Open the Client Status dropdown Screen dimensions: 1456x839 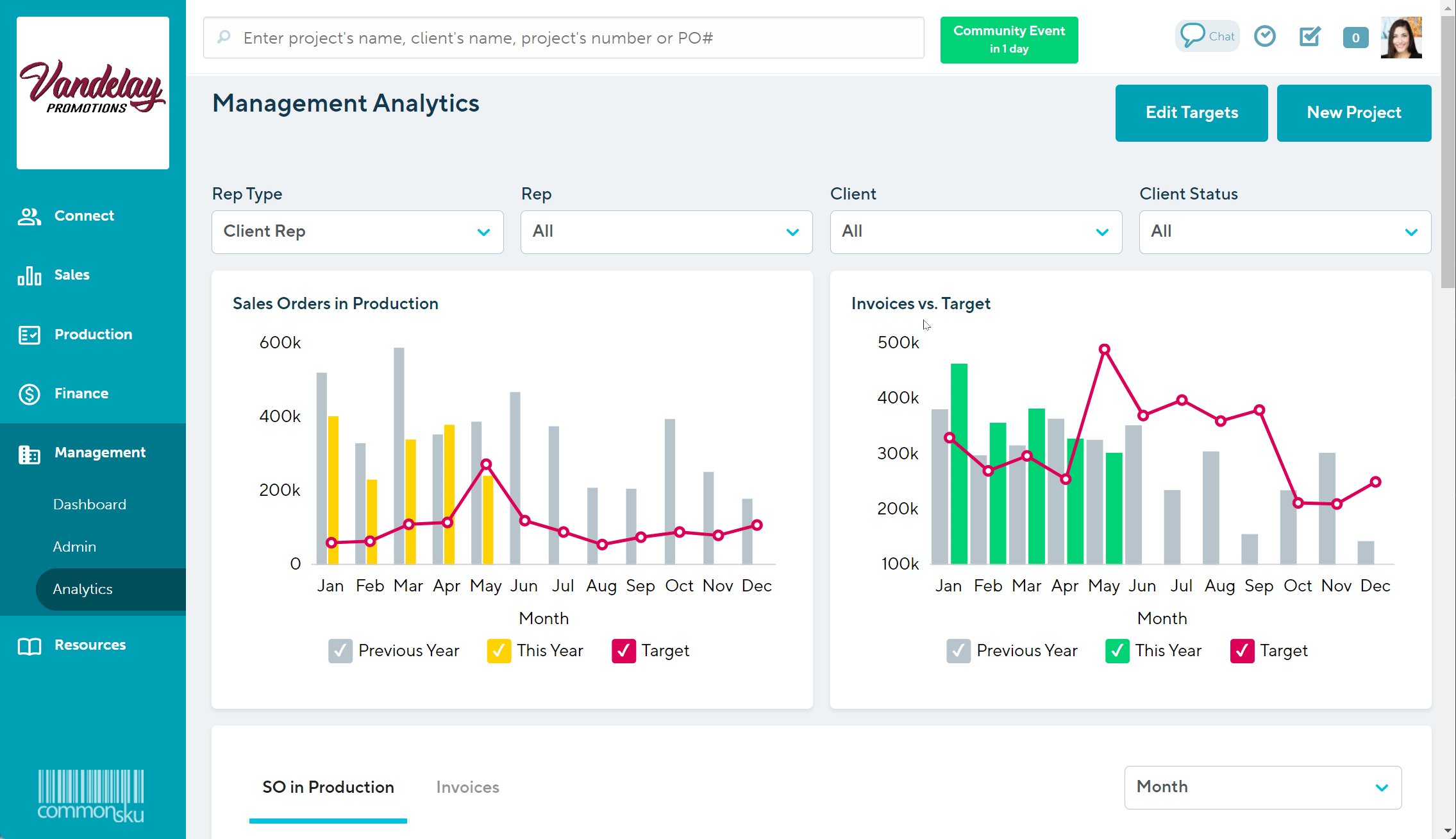[x=1284, y=232]
